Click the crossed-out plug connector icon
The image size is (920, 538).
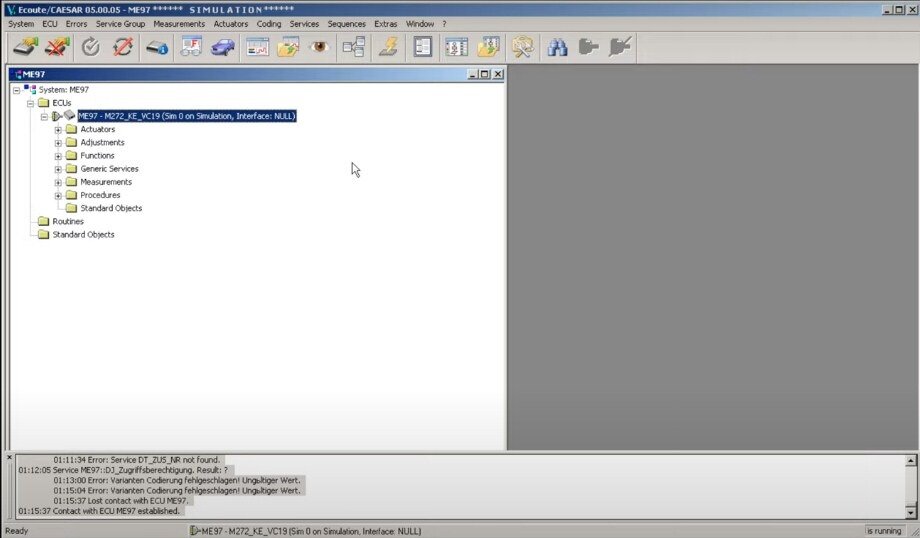click(620, 47)
